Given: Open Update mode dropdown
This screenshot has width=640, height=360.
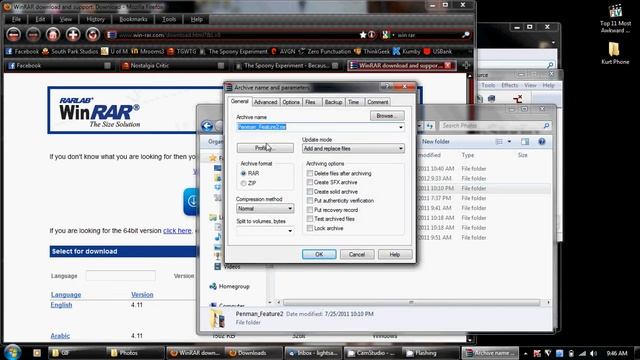Looking at the screenshot, I should pyautogui.click(x=353, y=149).
